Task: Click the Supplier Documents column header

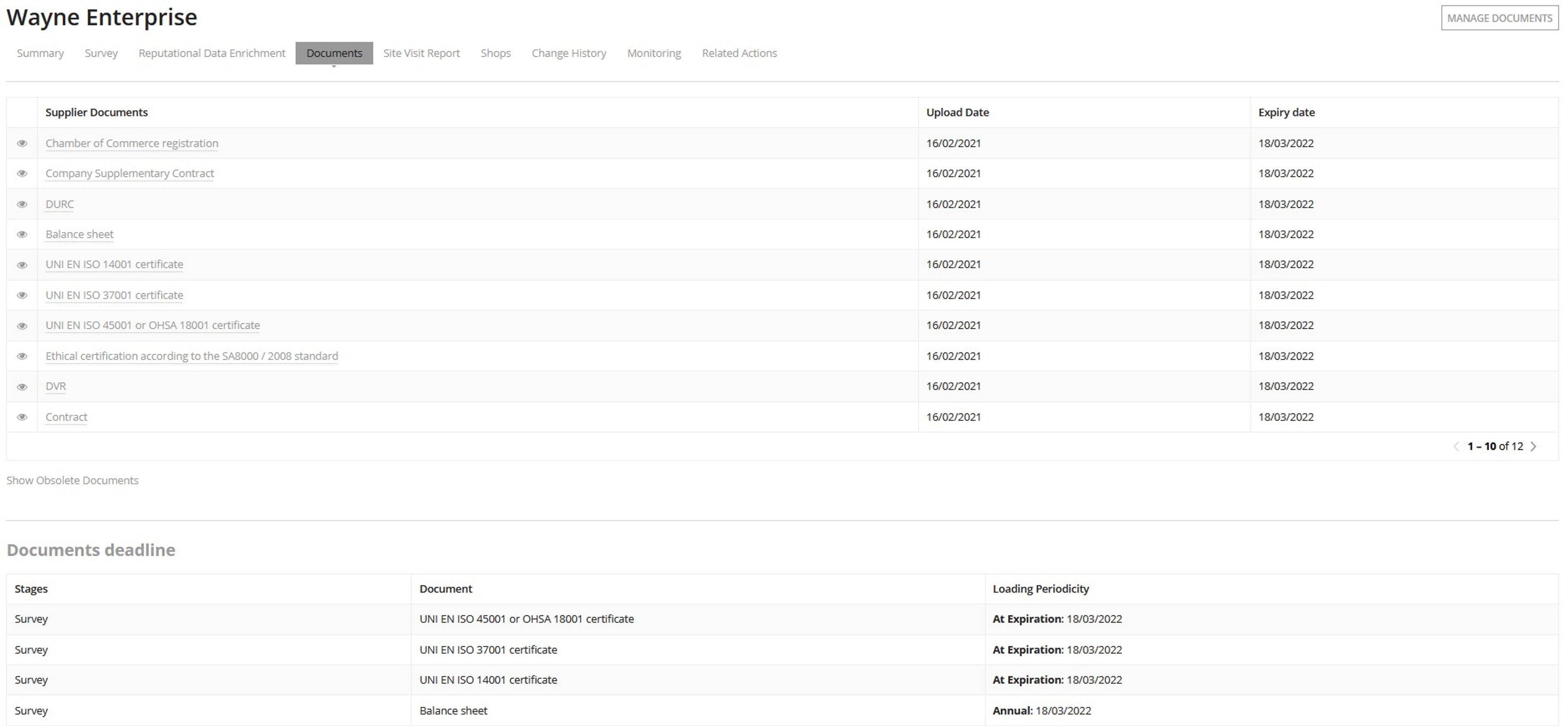Action: click(97, 112)
